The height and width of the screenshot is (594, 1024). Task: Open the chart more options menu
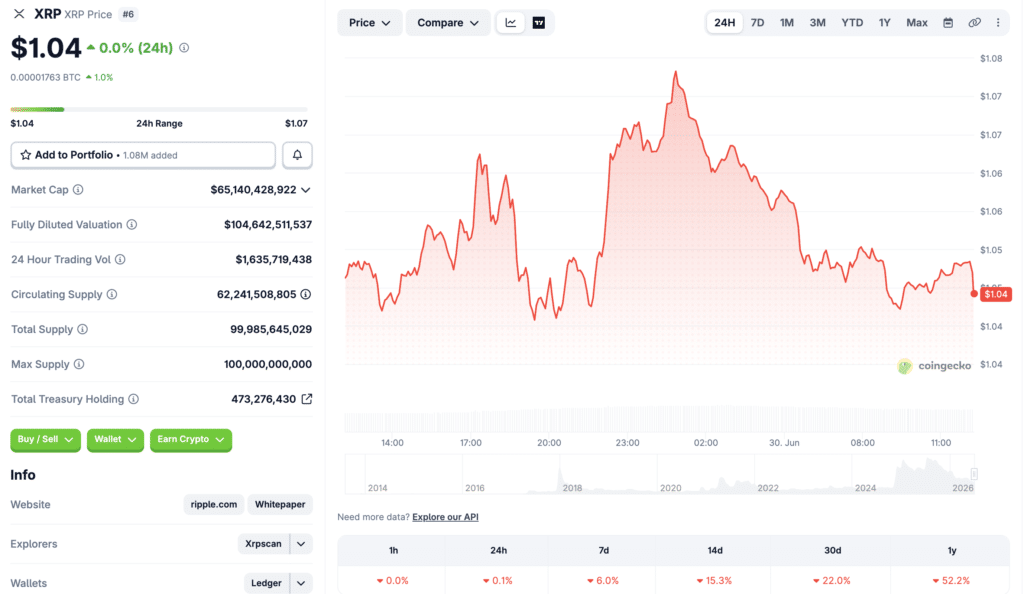pos(998,23)
